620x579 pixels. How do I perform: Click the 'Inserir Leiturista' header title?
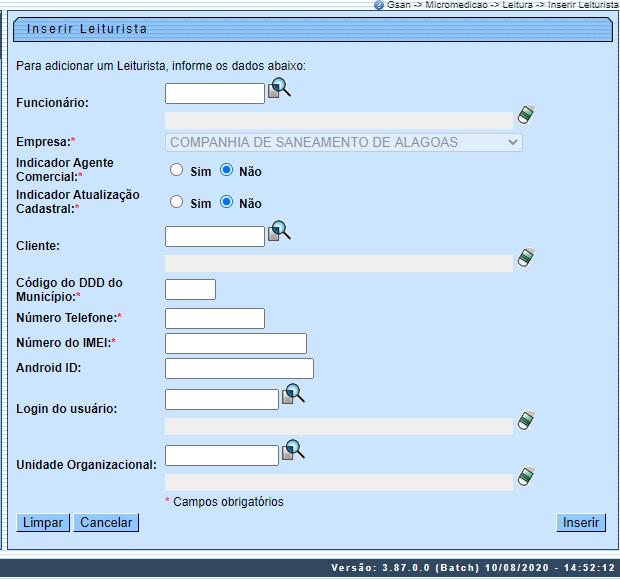point(87,29)
